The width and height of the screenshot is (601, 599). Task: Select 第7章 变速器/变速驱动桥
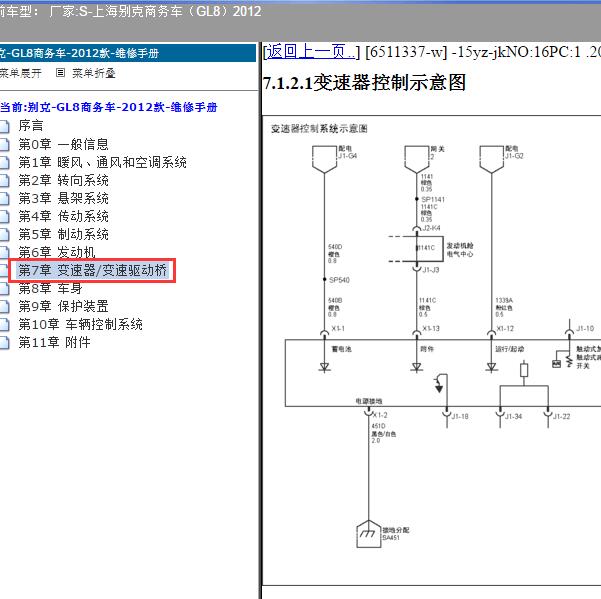[93, 270]
